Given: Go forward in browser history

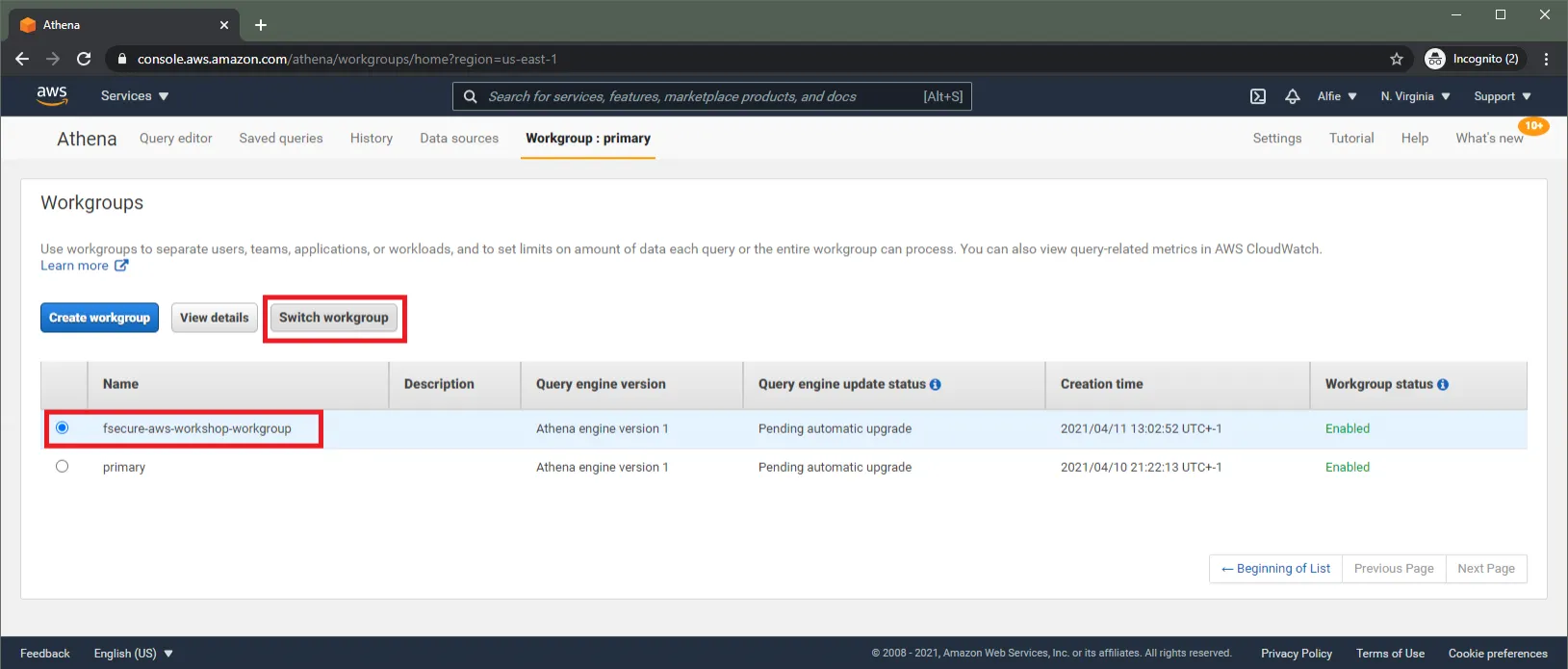Looking at the screenshot, I should point(53,59).
